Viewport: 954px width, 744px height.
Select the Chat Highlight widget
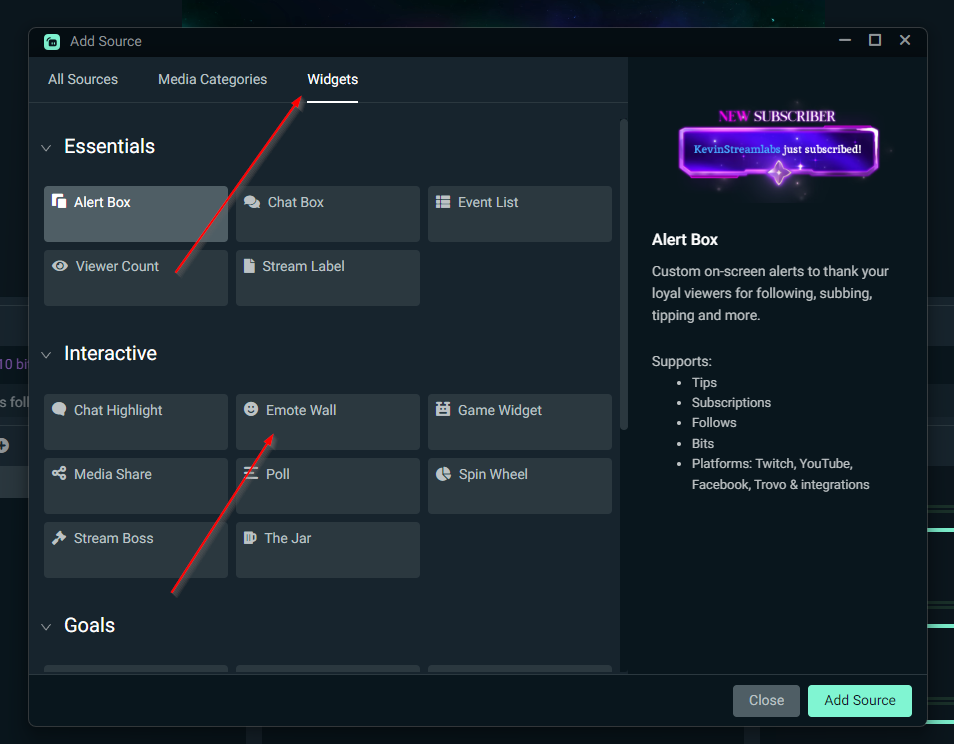tap(135, 422)
